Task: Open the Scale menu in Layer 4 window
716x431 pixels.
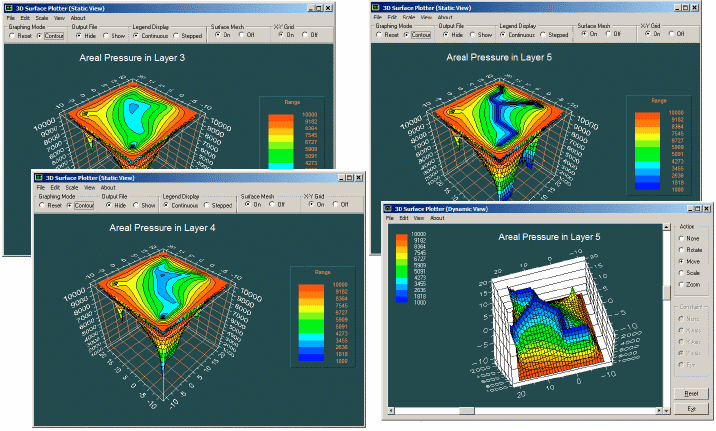Action: click(73, 187)
